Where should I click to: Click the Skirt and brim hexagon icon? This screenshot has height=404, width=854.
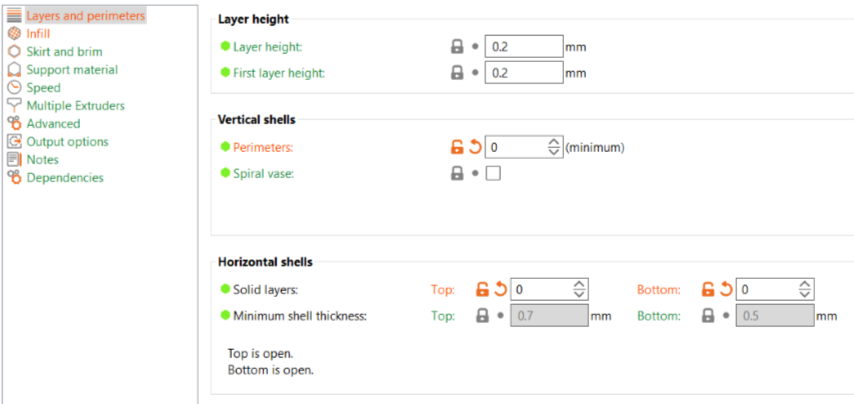tap(15, 52)
